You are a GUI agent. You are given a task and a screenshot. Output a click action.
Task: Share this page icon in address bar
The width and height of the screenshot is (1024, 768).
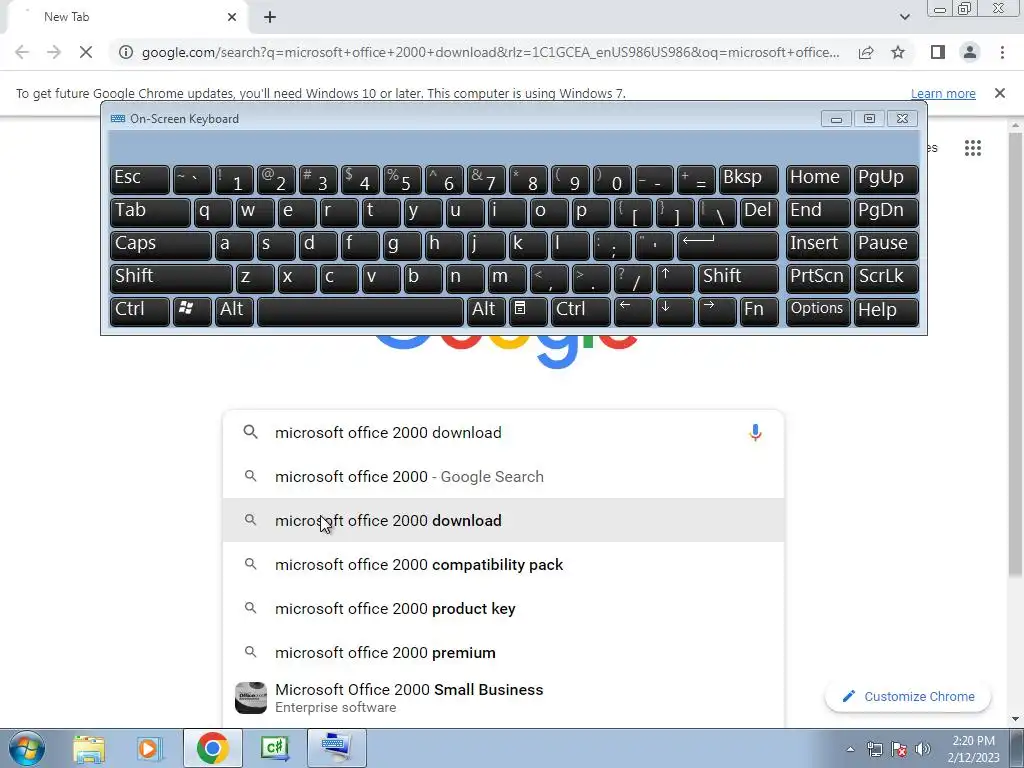866,52
